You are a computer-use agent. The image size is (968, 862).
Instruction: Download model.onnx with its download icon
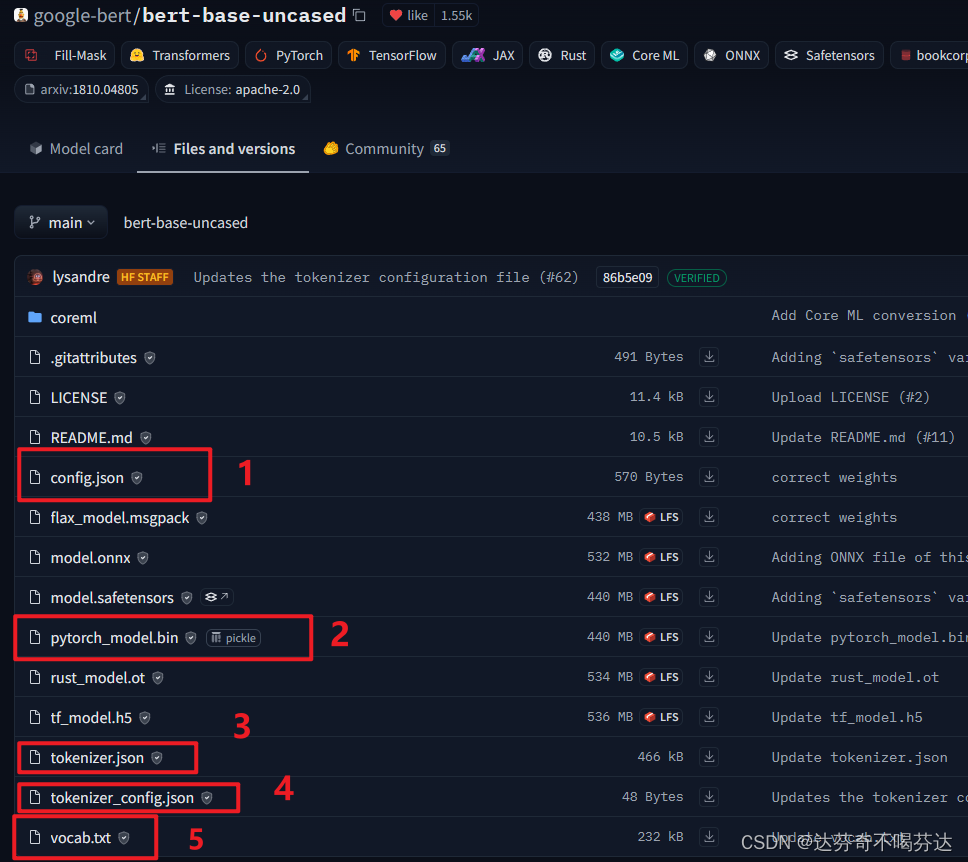coord(709,557)
